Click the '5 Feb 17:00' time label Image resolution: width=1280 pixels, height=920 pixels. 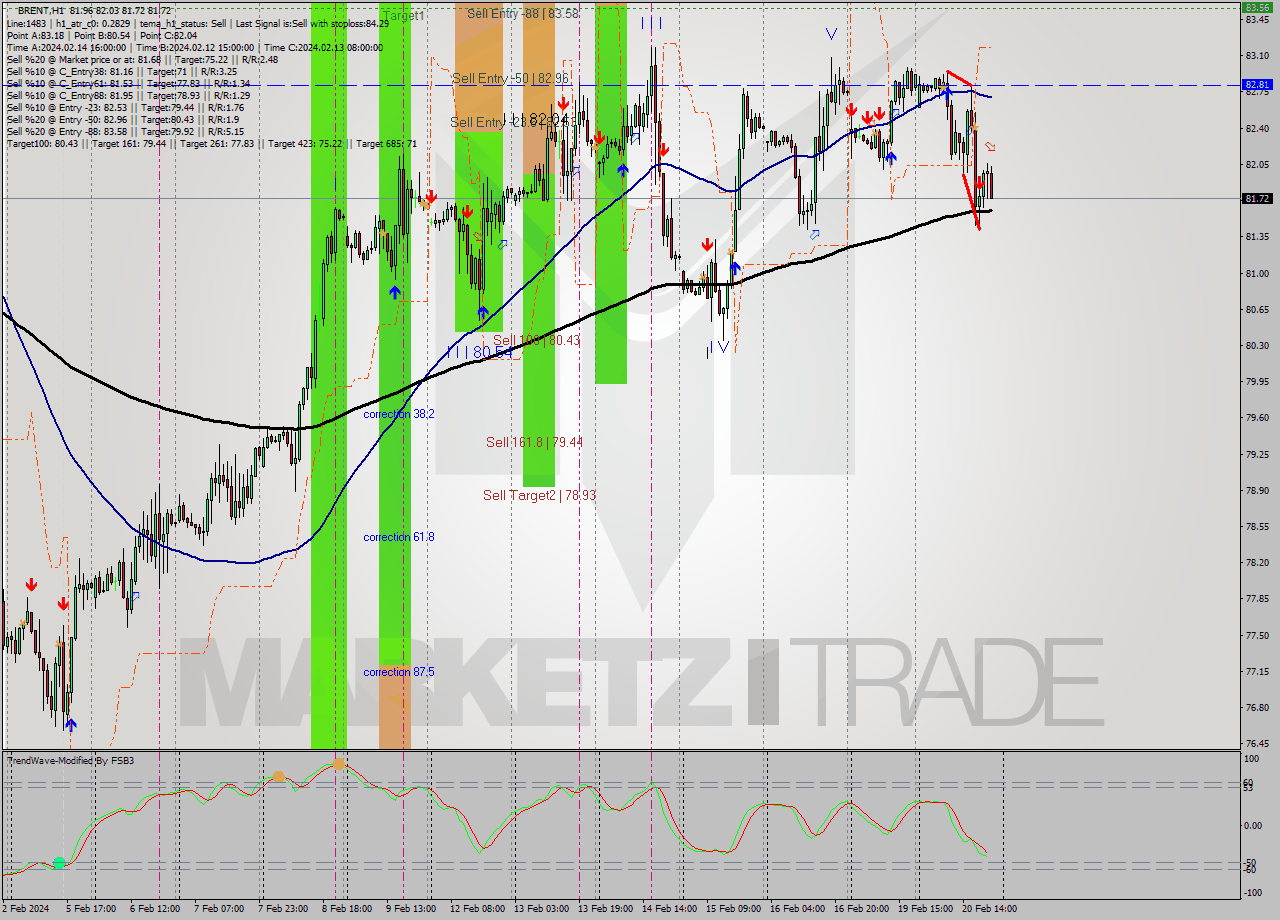point(89,909)
